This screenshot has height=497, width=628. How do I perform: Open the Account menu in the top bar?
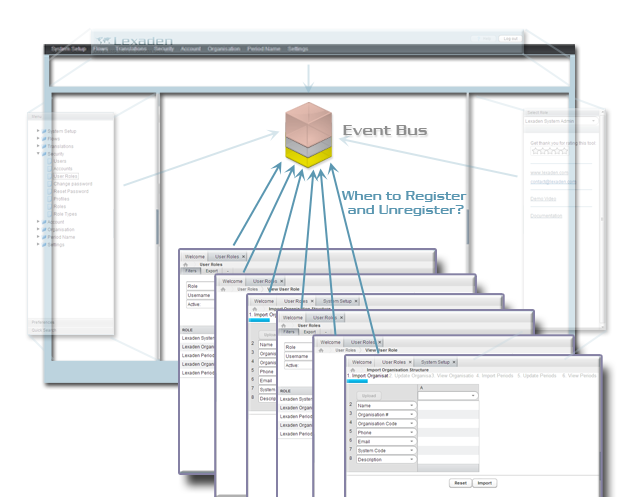[x=191, y=49]
